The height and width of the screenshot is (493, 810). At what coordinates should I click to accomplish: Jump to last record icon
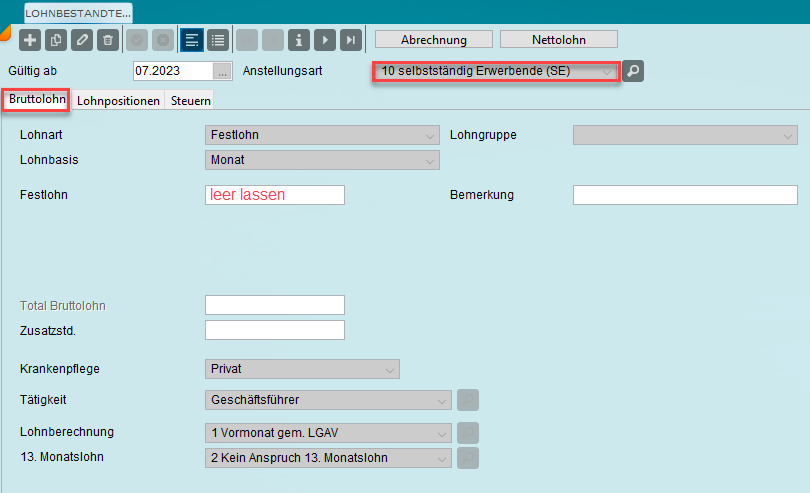350,40
